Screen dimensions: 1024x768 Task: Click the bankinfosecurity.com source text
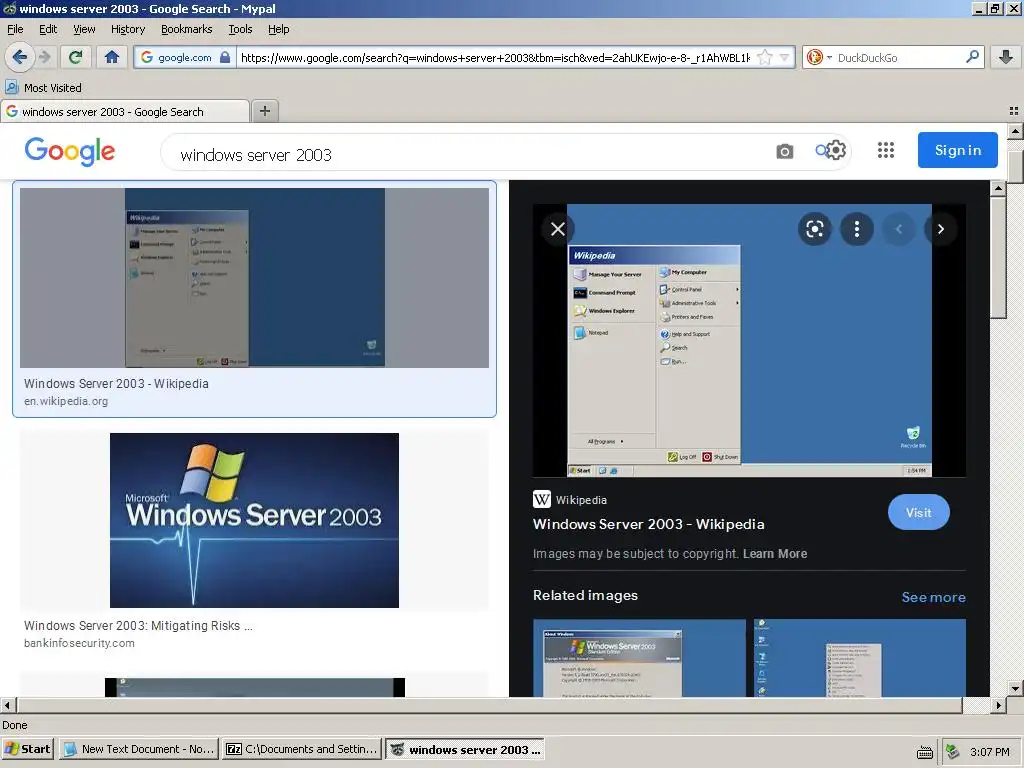79,643
